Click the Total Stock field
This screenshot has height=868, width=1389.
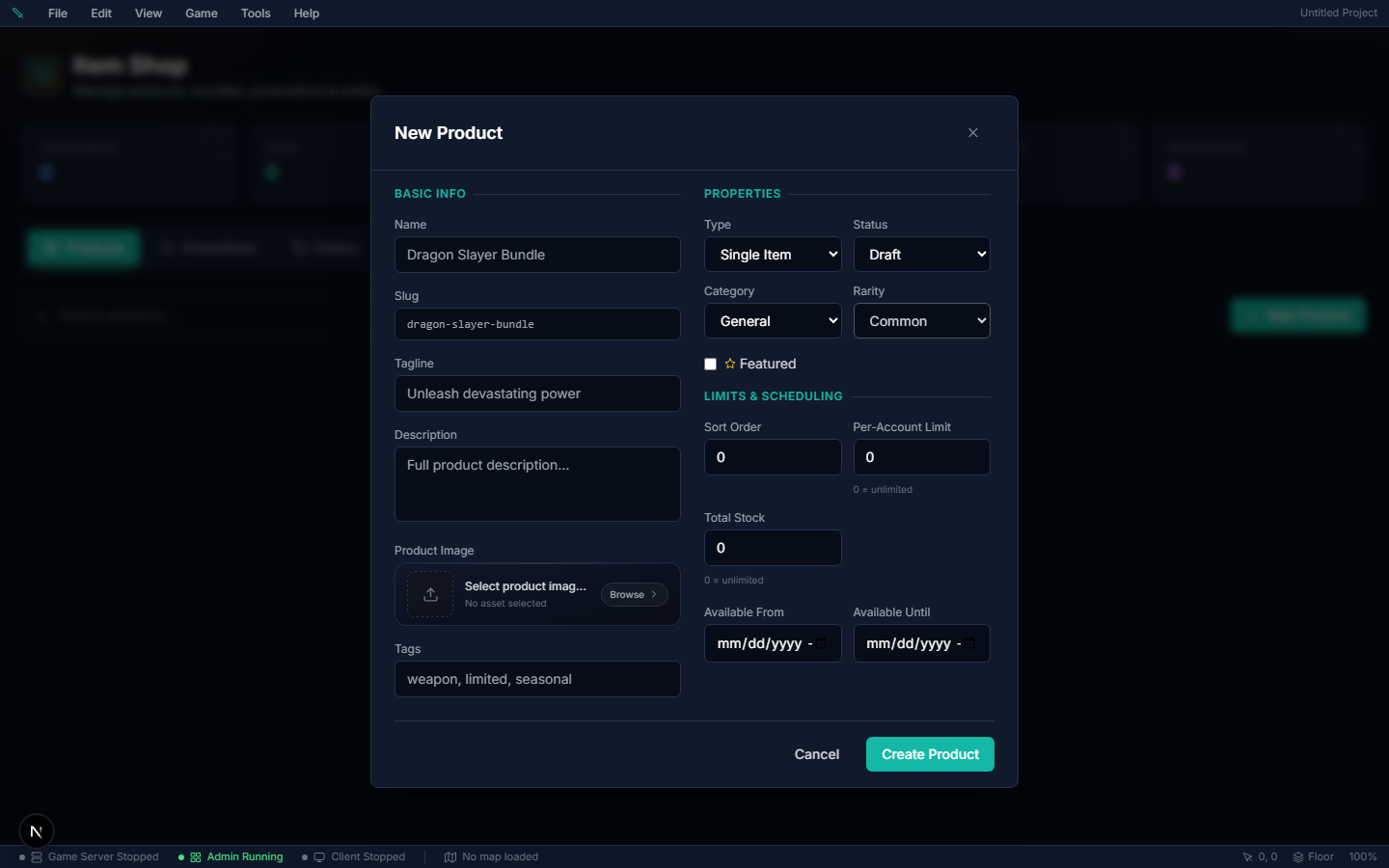tap(773, 548)
